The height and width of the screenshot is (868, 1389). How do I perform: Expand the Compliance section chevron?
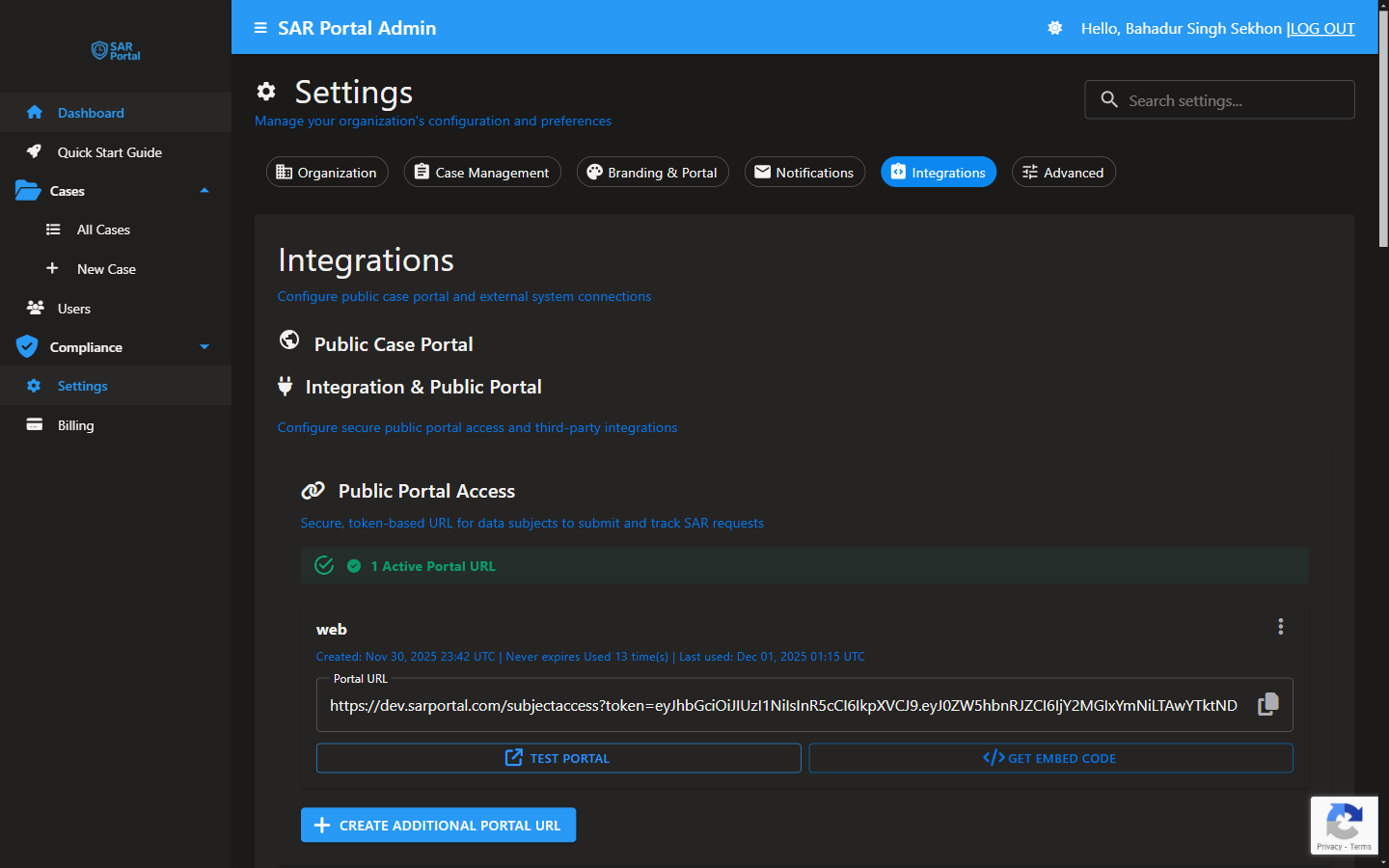click(x=204, y=346)
